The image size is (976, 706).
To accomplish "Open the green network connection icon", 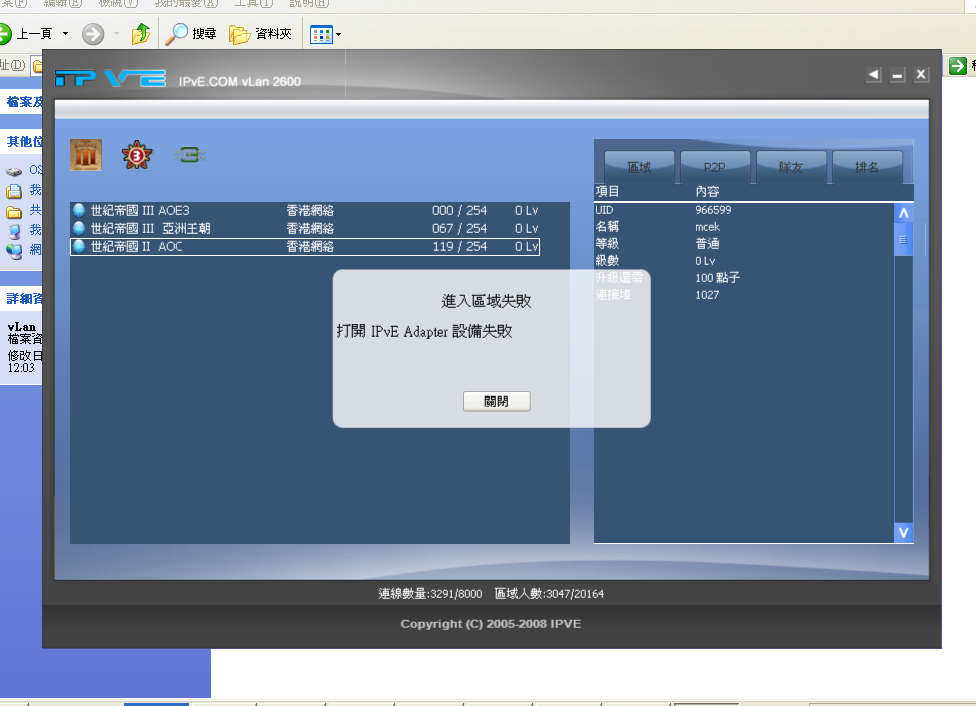I will tap(190, 155).
